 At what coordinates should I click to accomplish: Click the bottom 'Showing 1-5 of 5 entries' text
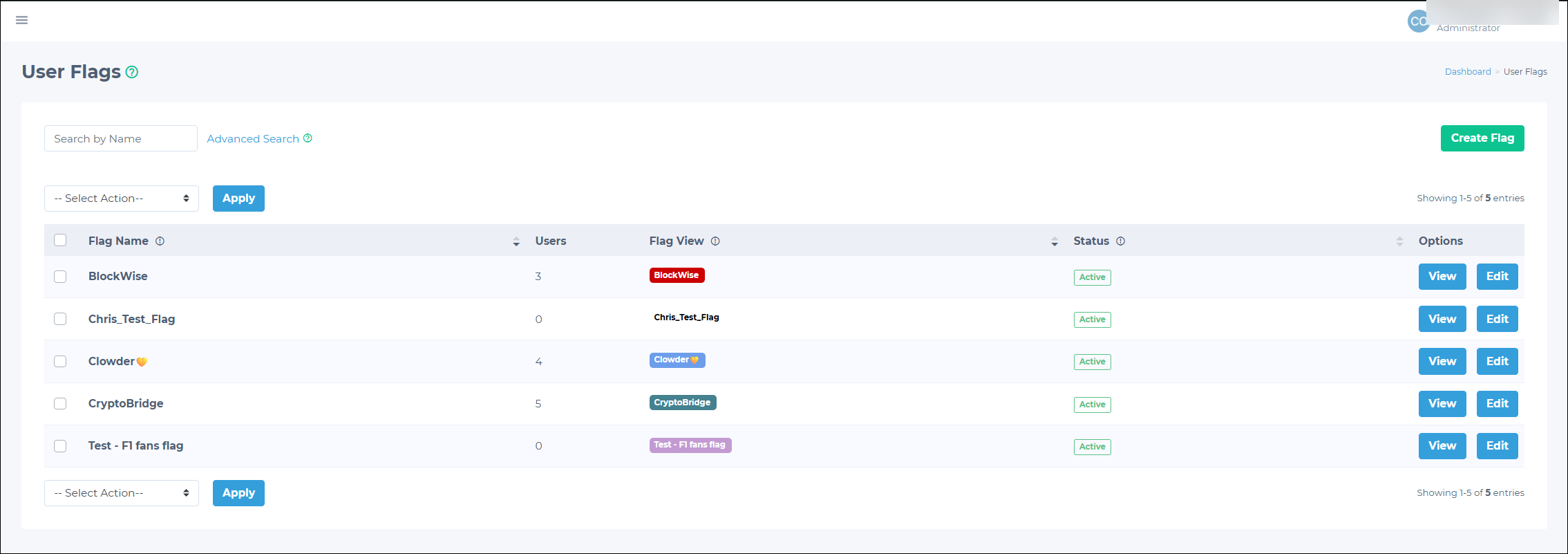1471,493
